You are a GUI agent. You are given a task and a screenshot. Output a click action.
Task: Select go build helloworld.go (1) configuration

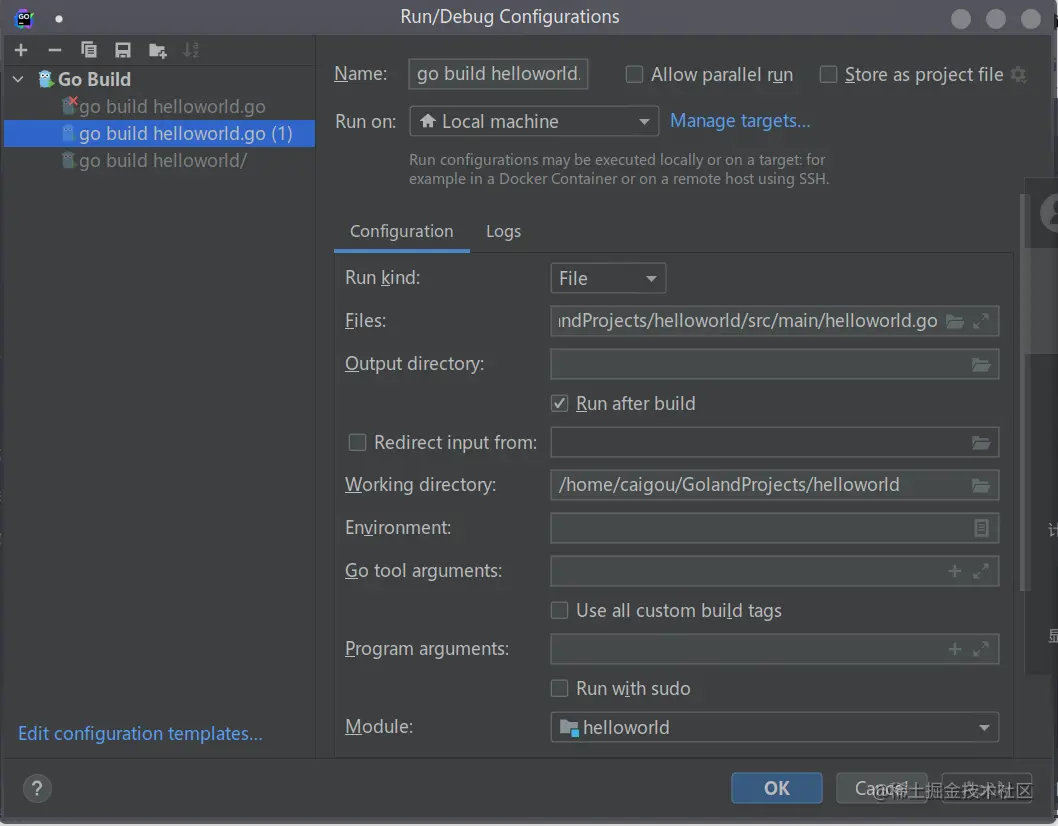pos(159,134)
